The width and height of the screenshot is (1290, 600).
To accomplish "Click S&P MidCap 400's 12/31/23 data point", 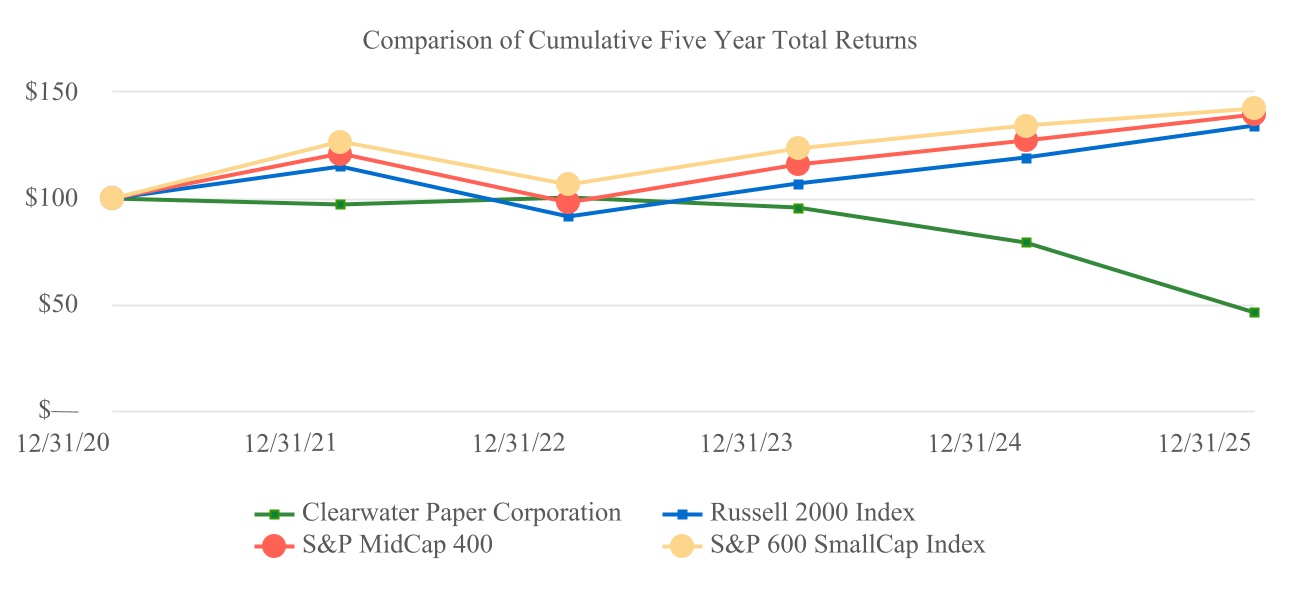I will (797, 164).
